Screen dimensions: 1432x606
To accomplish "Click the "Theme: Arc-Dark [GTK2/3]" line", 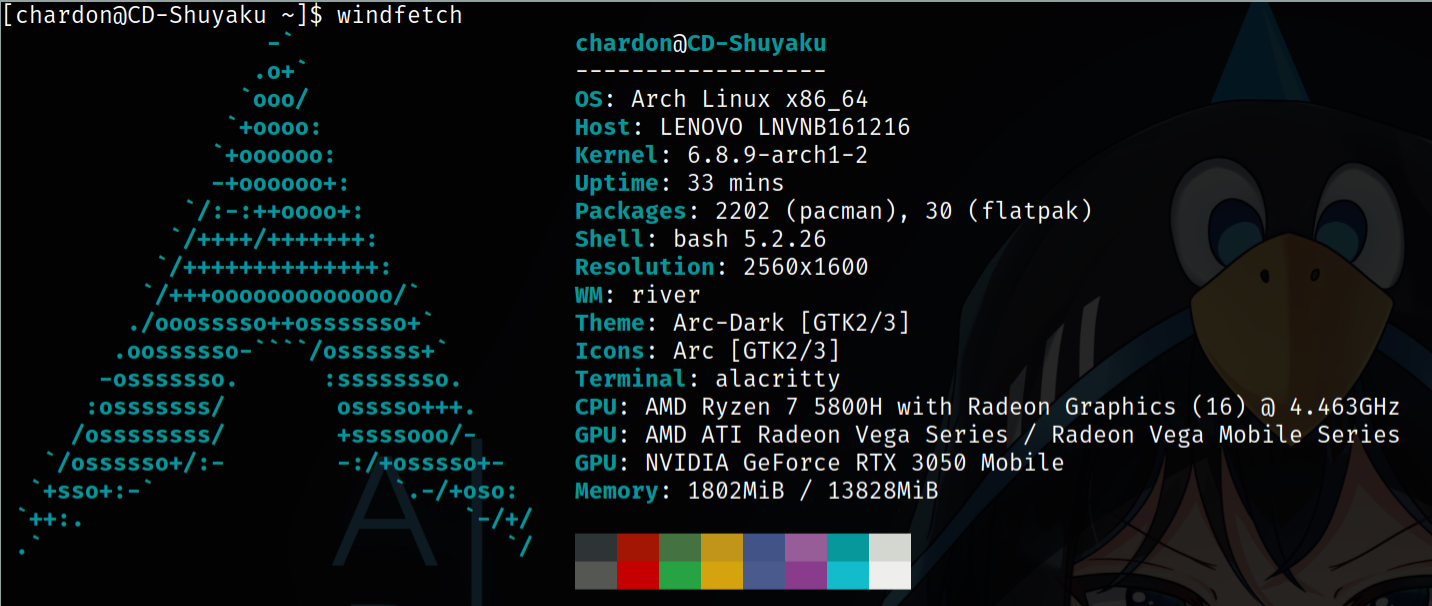I will pyautogui.click(x=742, y=324).
